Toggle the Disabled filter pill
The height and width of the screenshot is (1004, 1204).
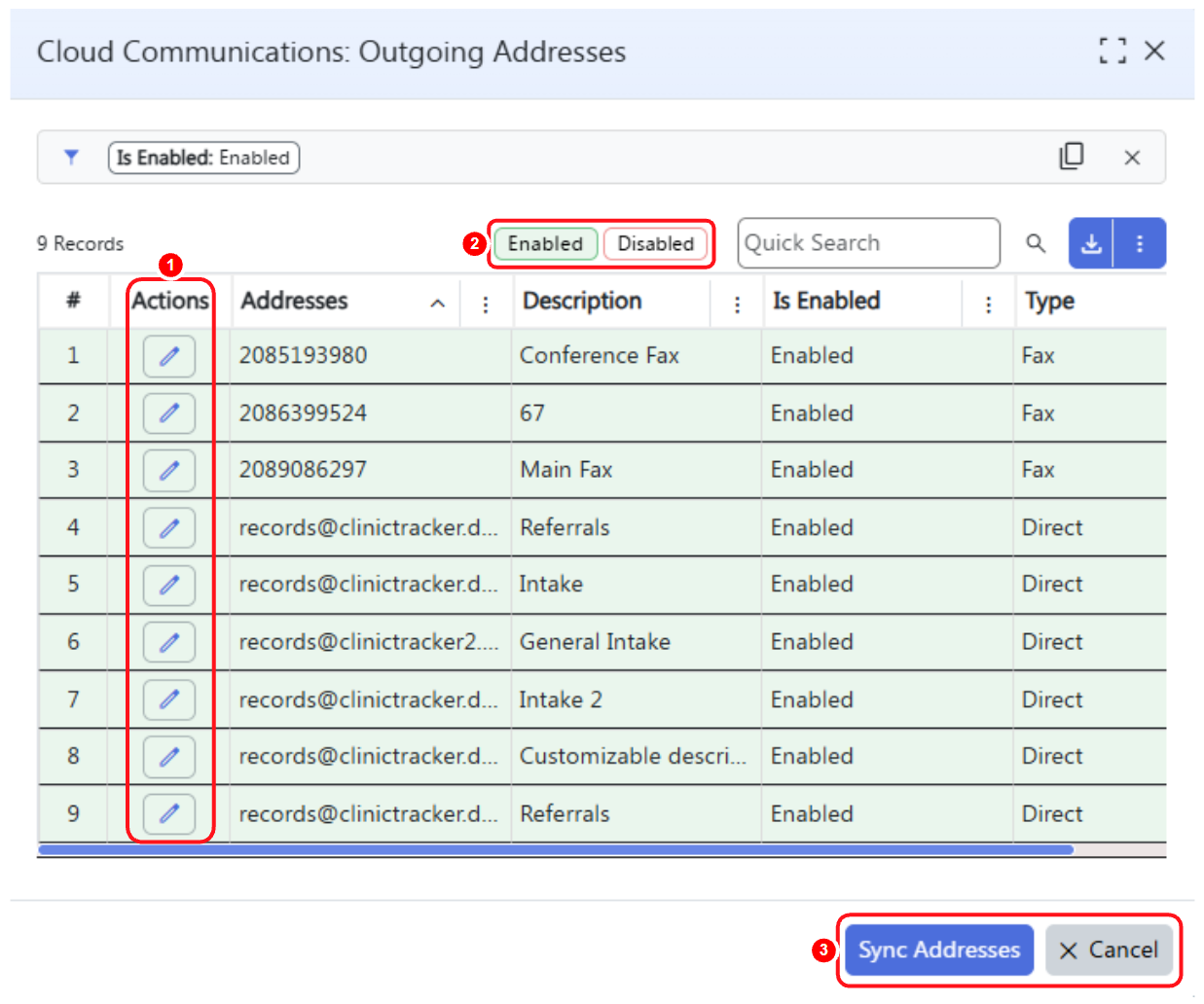656,243
